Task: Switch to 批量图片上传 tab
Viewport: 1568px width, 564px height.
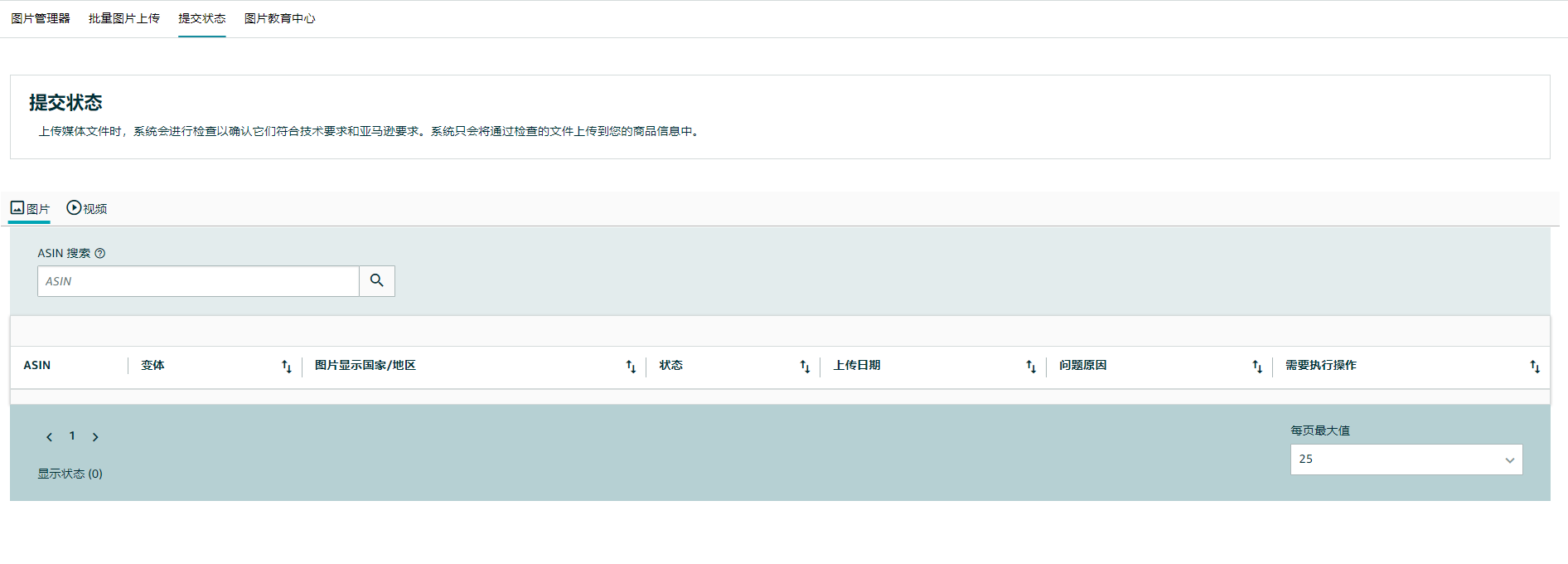Action: [124, 18]
